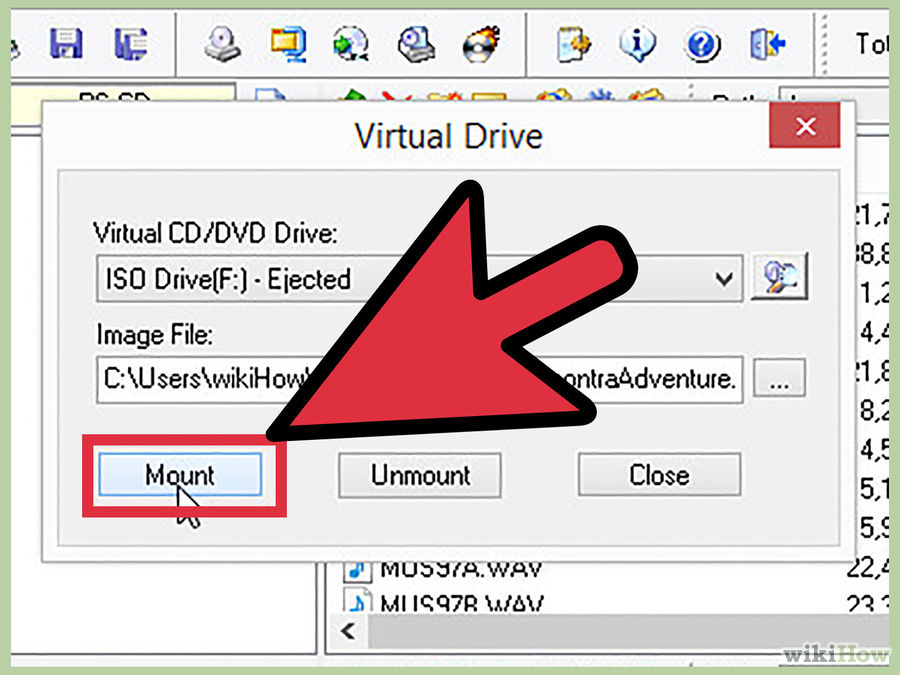The height and width of the screenshot is (675, 900).
Task: Click the drive search icon beside drive dropdown
Action: click(779, 277)
